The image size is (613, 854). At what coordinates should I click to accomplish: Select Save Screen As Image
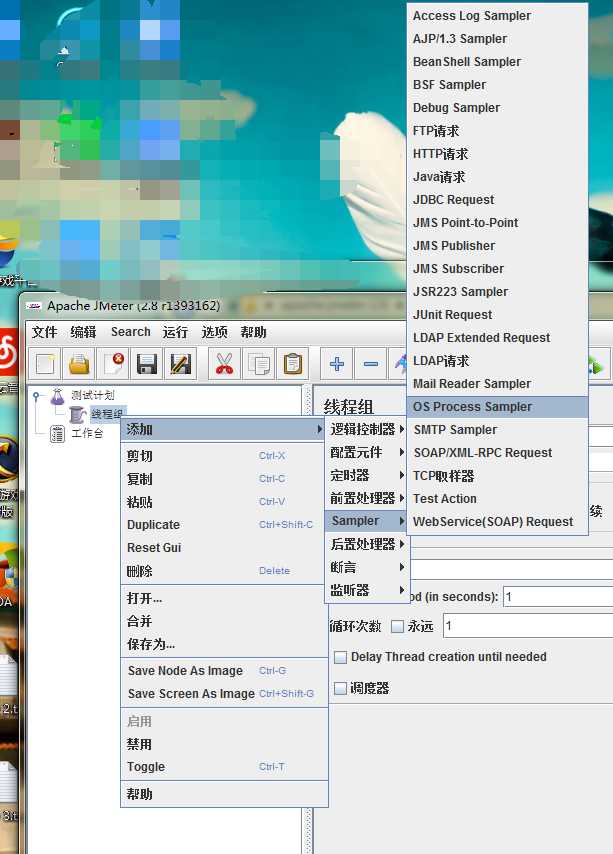223,694
